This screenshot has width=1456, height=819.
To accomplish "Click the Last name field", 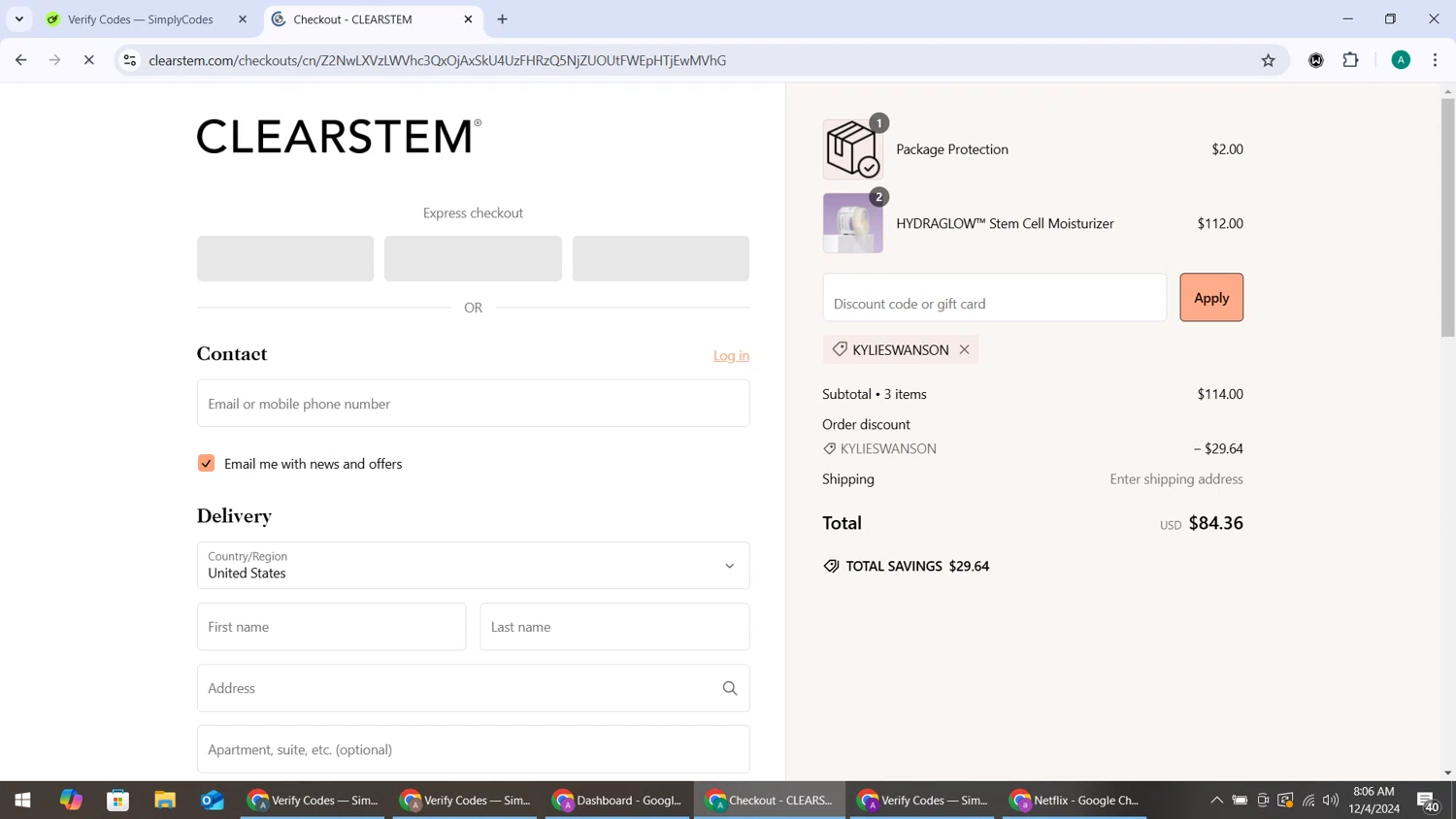I will click(x=614, y=626).
